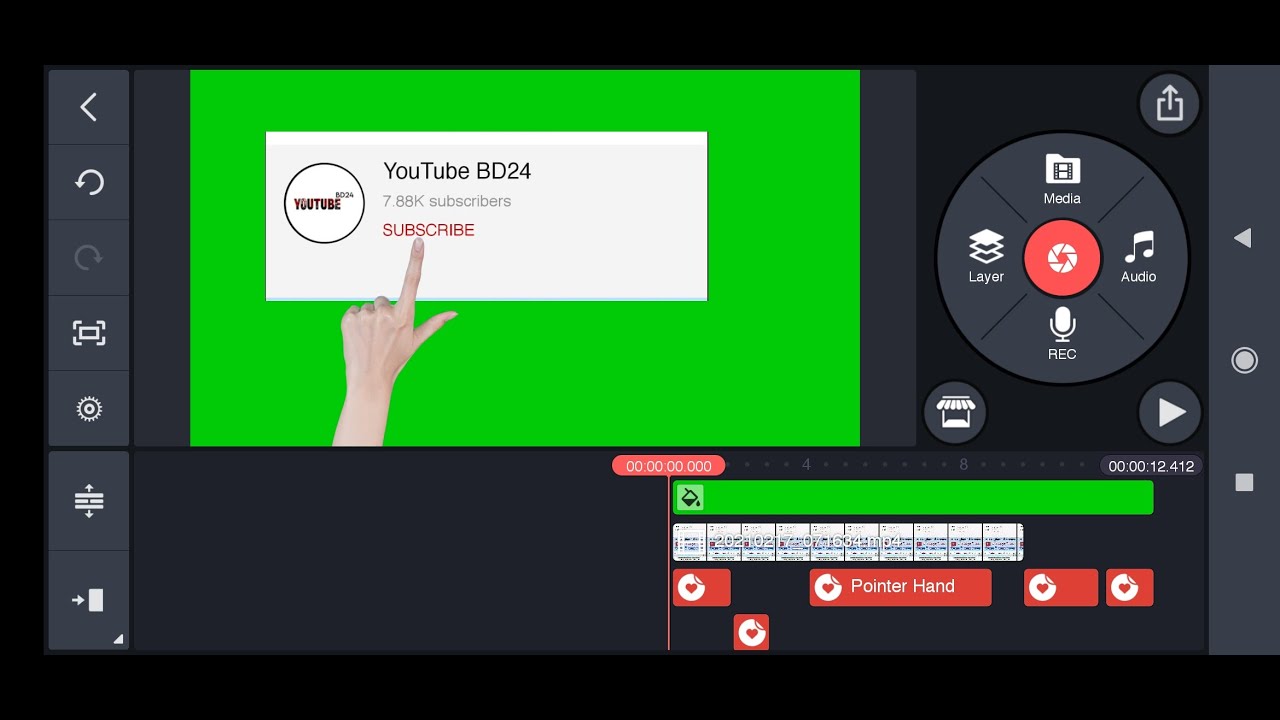Open the Audio browser
Image resolution: width=1280 pixels, height=720 pixels.
tap(1138, 257)
